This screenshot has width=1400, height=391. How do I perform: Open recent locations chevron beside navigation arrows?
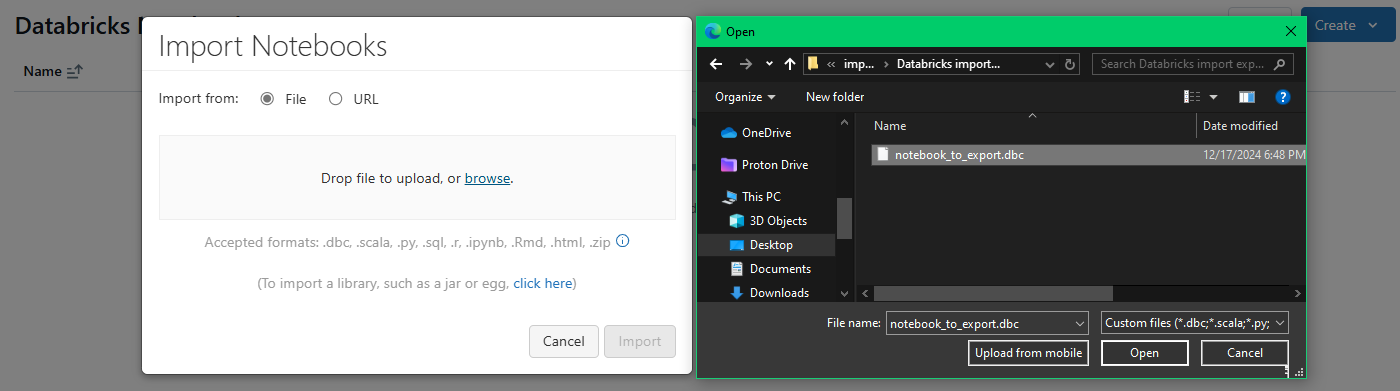coord(769,64)
